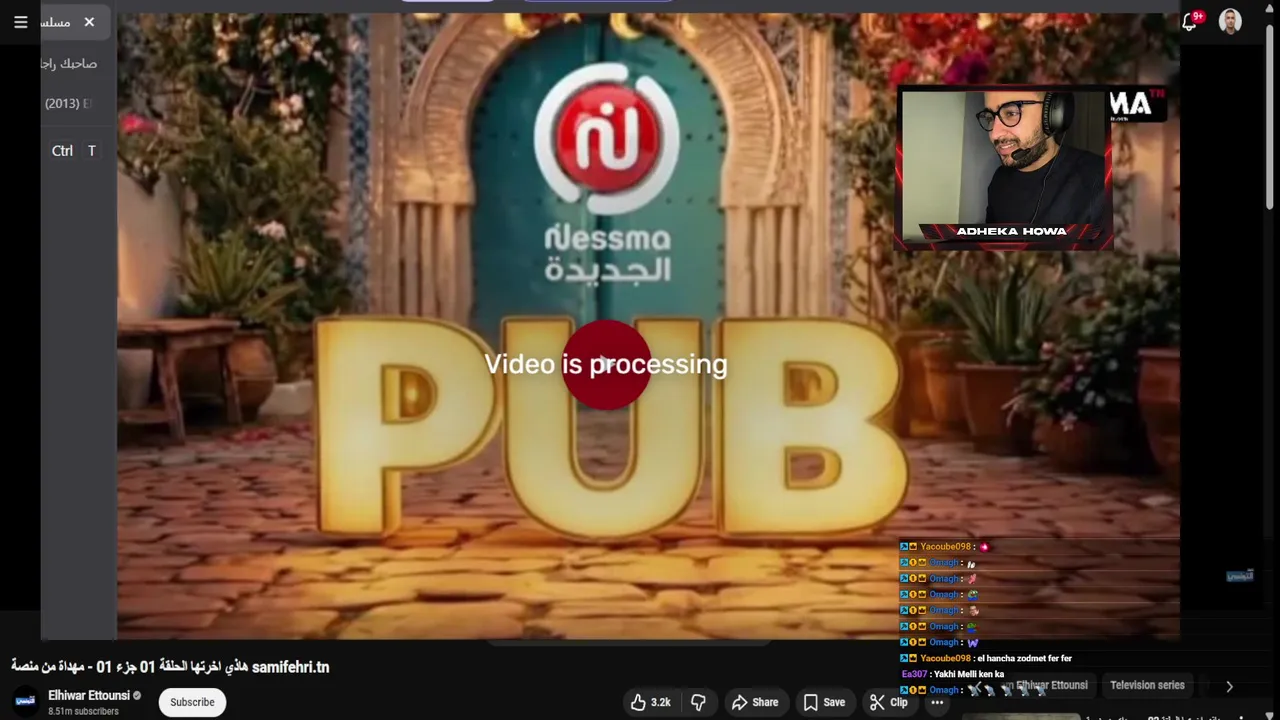This screenshot has width=1280, height=720.
Task: Open more actions ellipsis menu
Action: [x=937, y=702]
